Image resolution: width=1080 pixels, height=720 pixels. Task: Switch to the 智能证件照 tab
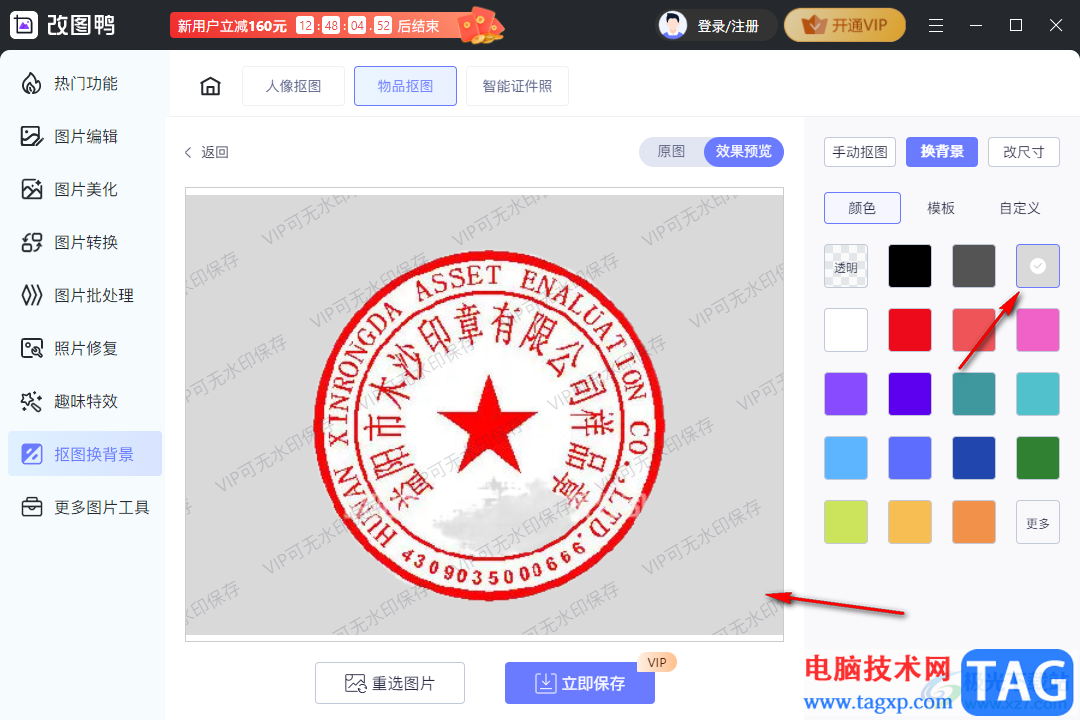point(517,86)
